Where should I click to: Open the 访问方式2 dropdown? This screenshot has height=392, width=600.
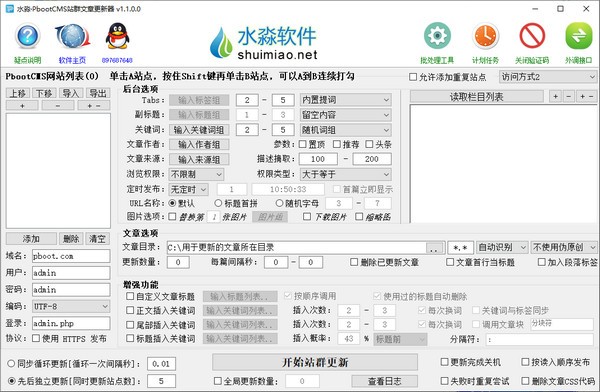548,77
